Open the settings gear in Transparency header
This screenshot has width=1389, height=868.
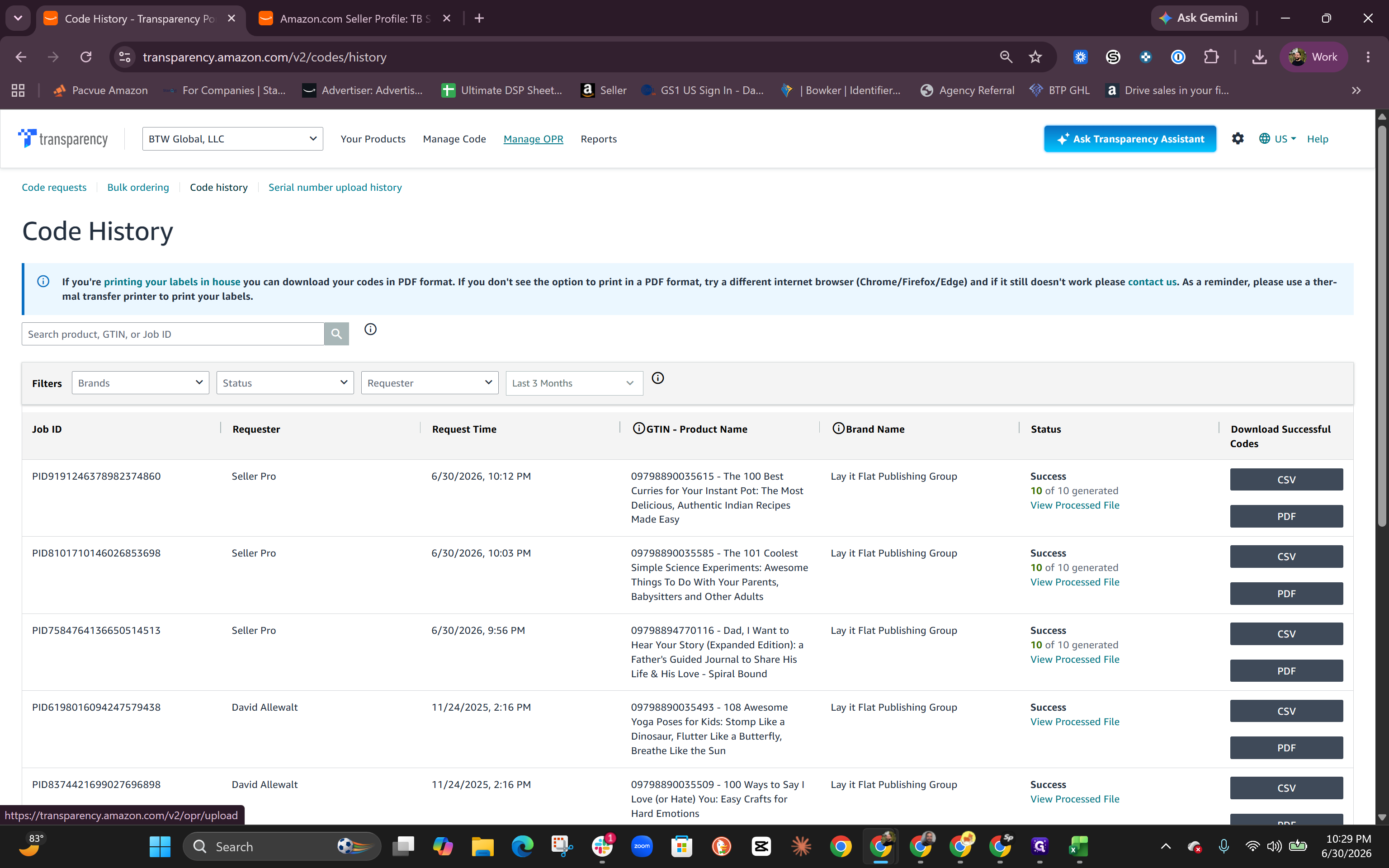tap(1238, 138)
